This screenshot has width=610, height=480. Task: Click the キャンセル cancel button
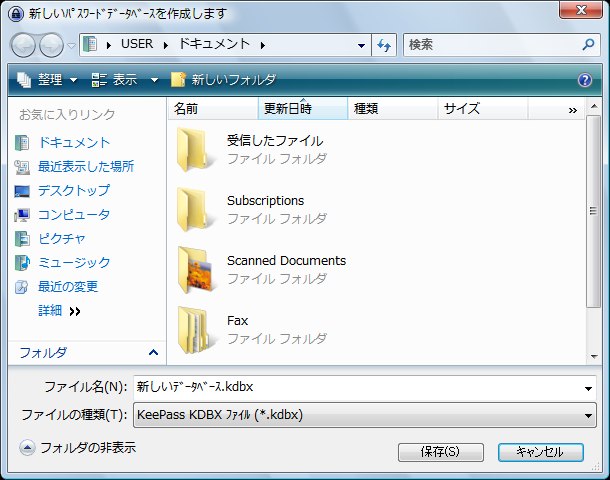(540, 452)
